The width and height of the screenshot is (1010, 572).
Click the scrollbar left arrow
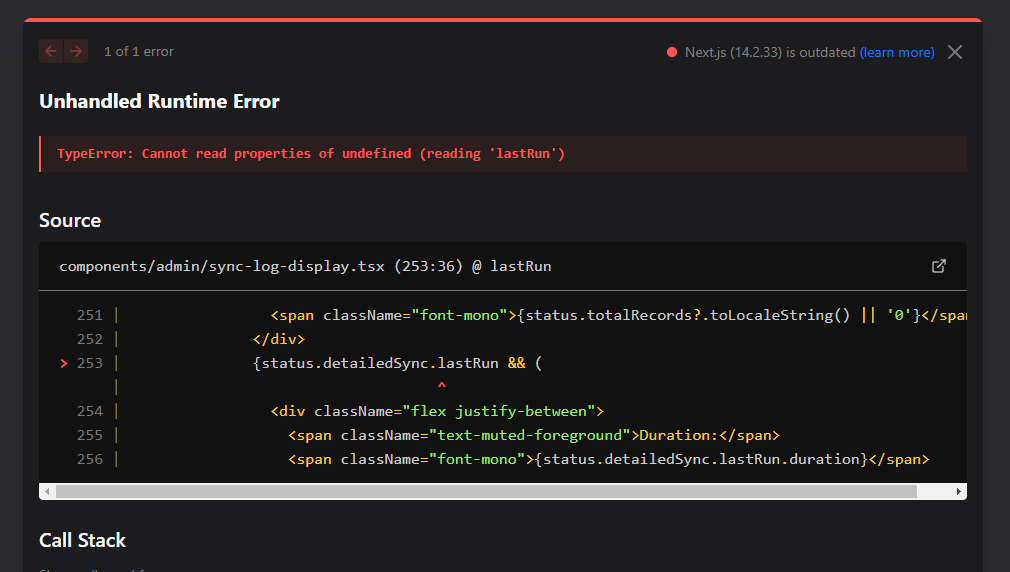[46, 492]
